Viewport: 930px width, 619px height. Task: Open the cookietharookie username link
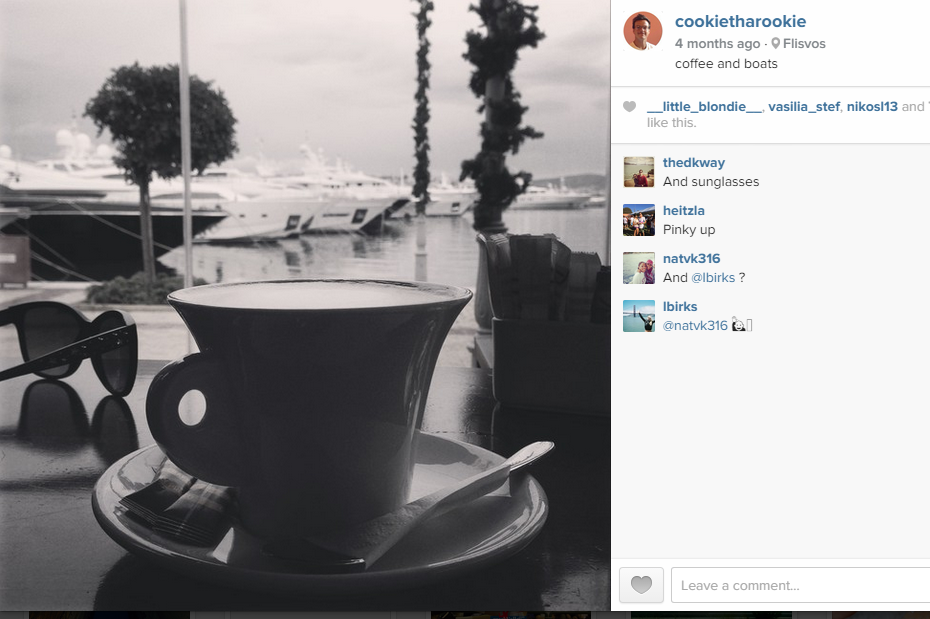[x=740, y=21]
